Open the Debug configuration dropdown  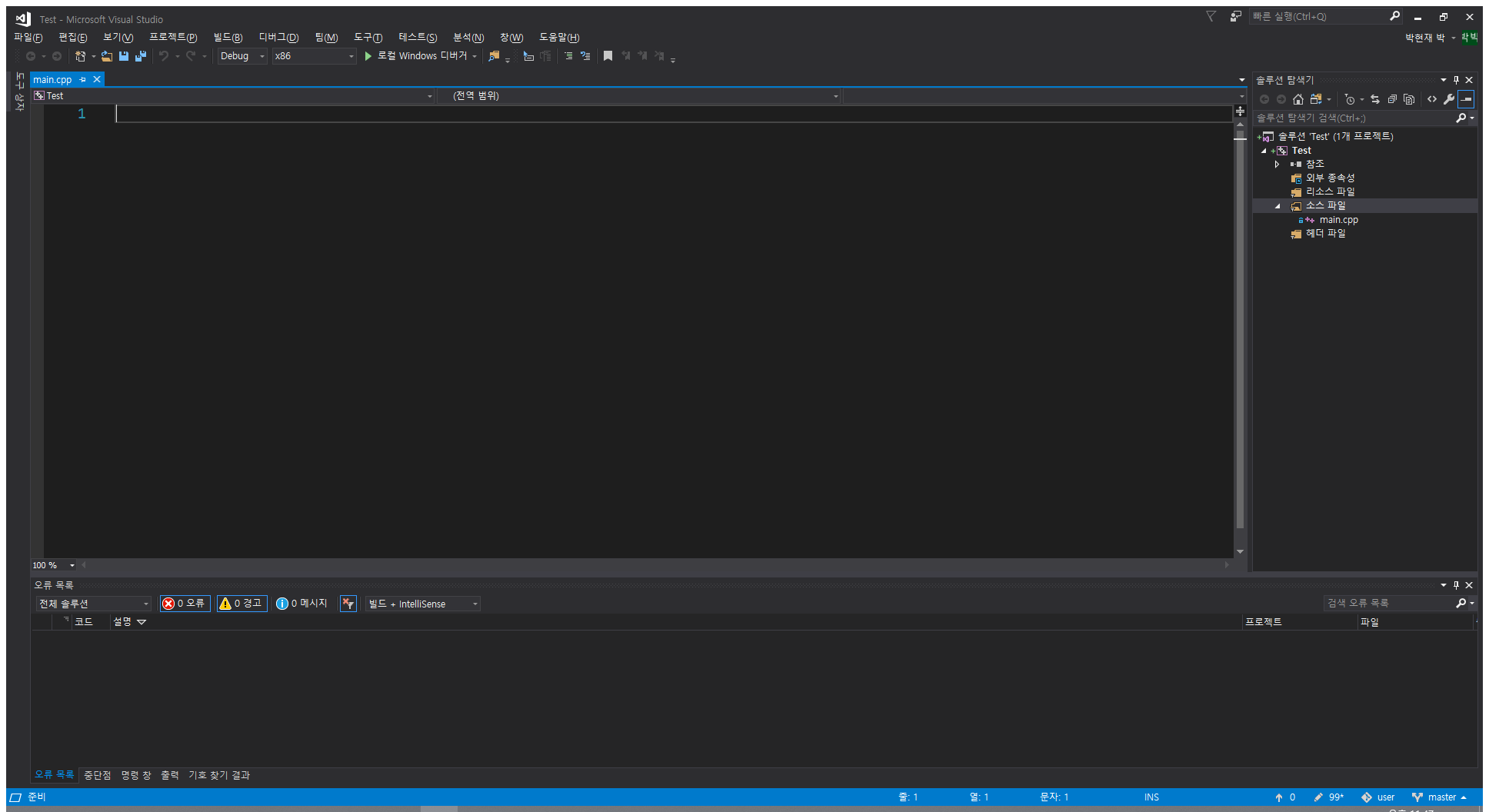pos(242,56)
